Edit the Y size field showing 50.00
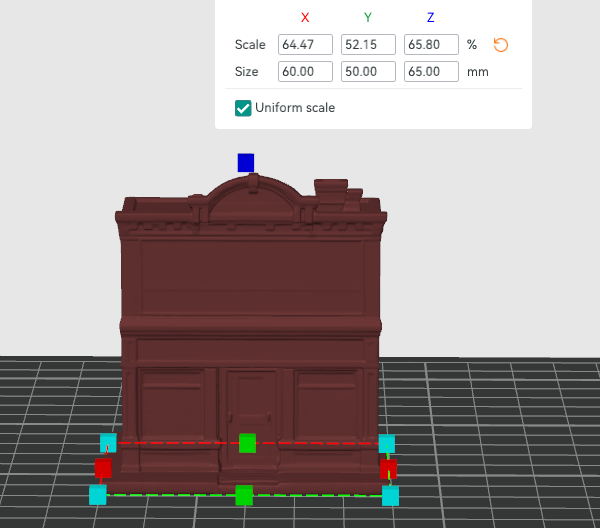 (x=368, y=72)
